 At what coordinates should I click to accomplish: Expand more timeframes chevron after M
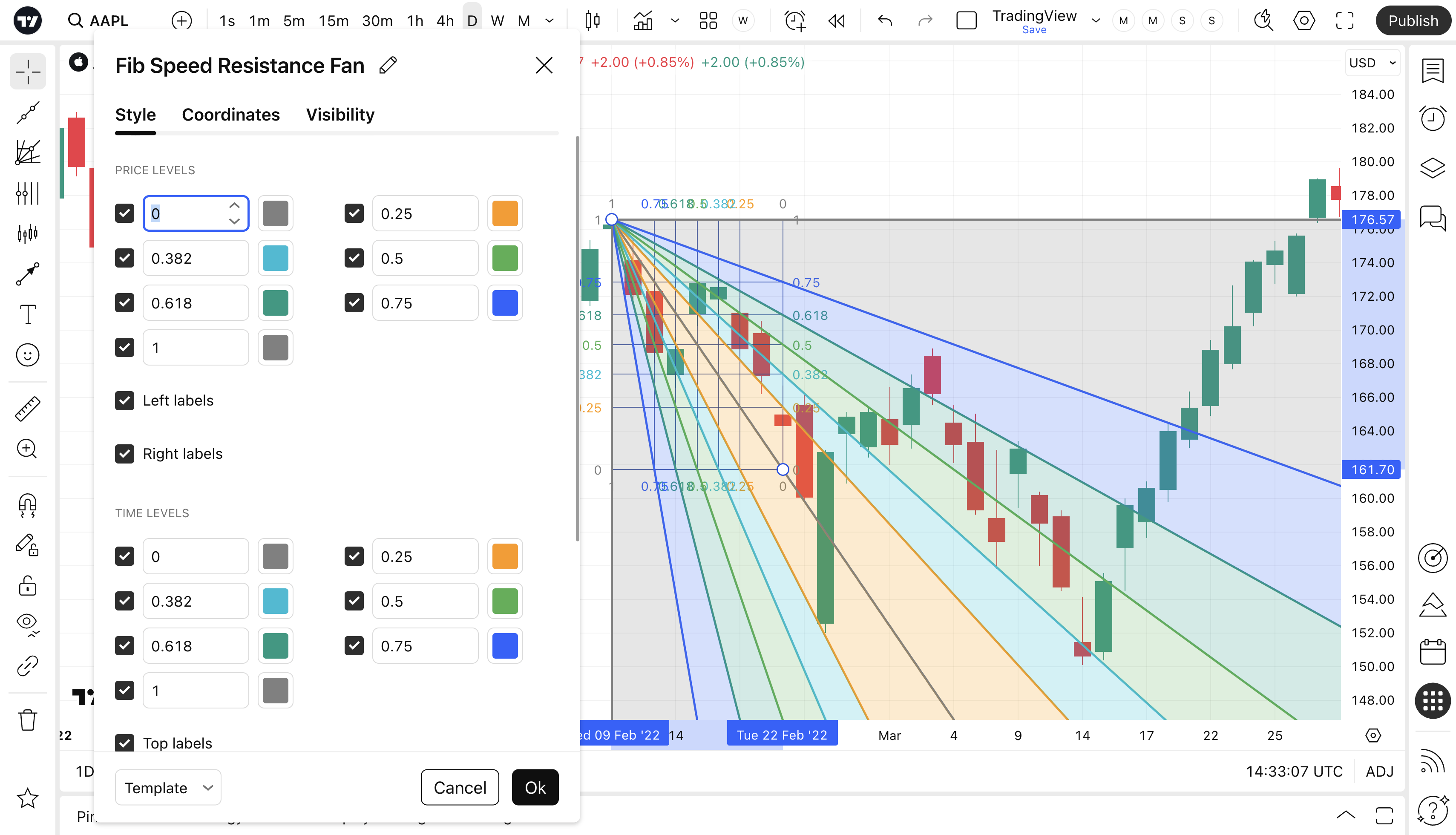tap(550, 21)
